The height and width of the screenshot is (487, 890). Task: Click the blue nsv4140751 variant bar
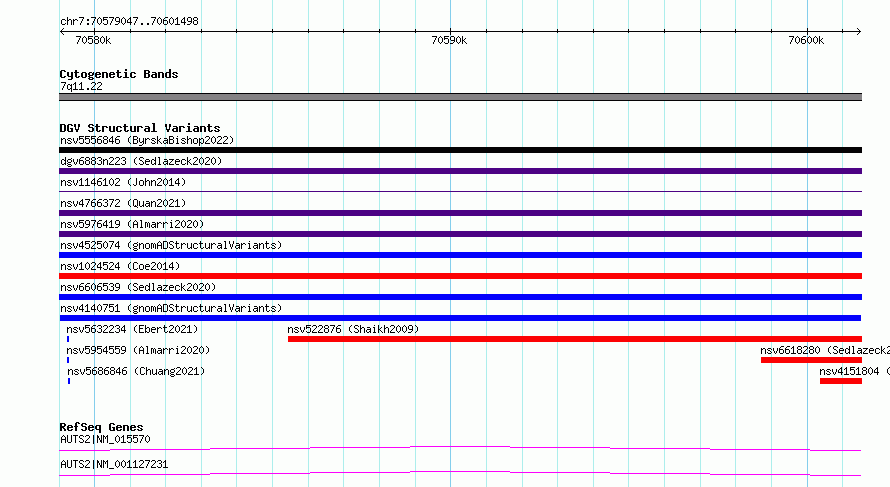pyautogui.click(x=460, y=318)
